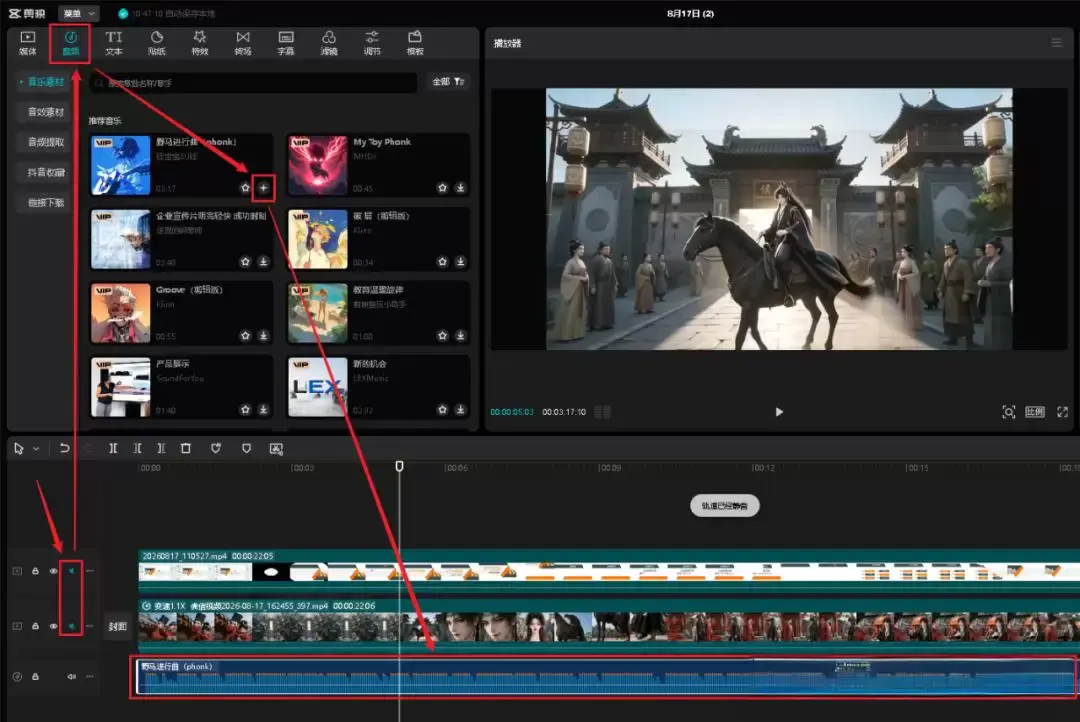The height and width of the screenshot is (722, 1080).
Task: Trim the clip left of playhead
Action: tap(137, 448)
